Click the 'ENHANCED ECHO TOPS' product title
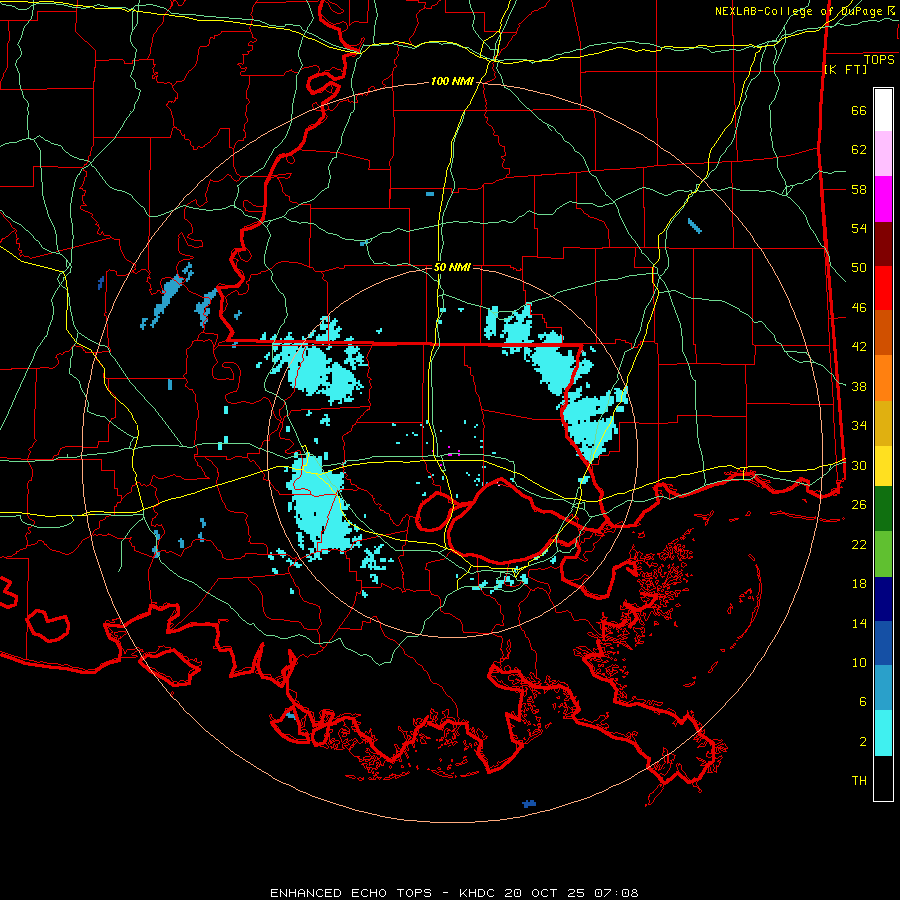The width and height of the screenshot is (900, 900). coord(351,893)
